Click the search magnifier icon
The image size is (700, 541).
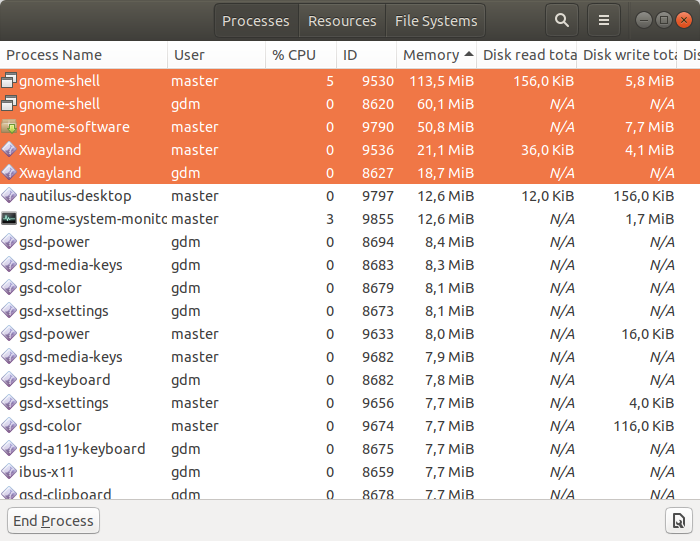562,20
